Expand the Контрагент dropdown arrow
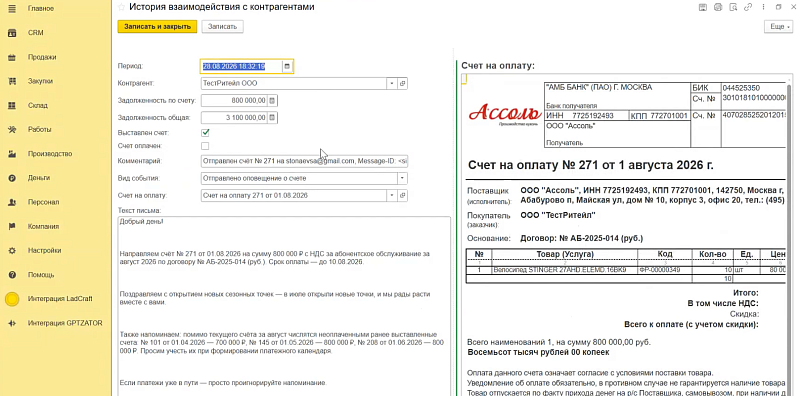This screenshot has height=396, width=800. coord(392,83)
